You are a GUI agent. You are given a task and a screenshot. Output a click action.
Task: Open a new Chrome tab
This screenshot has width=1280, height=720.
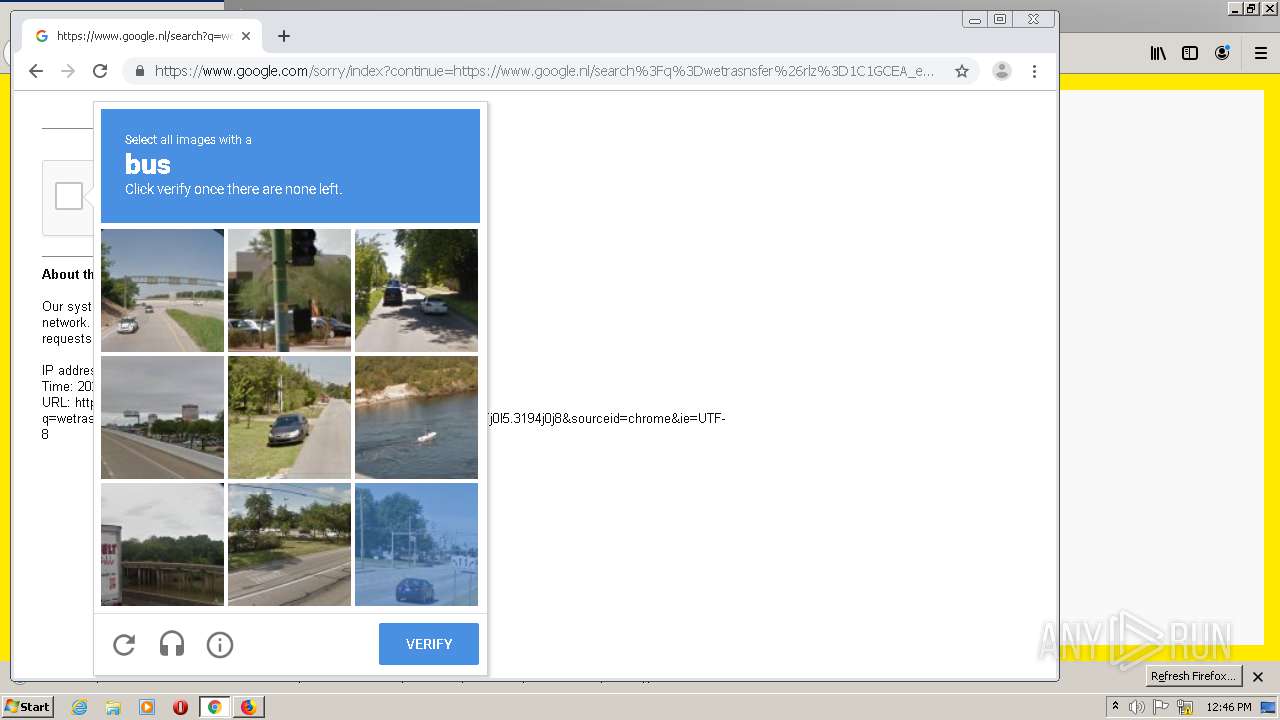[x=284, y=36]
